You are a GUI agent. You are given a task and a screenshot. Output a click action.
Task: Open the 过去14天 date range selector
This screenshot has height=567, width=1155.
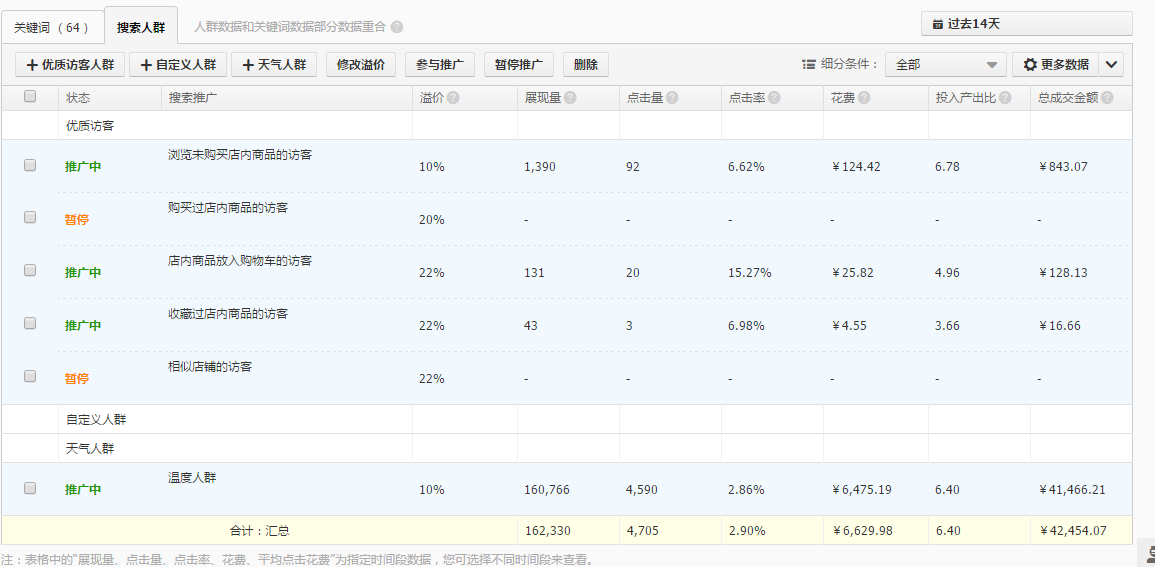tap(1026, 24)
